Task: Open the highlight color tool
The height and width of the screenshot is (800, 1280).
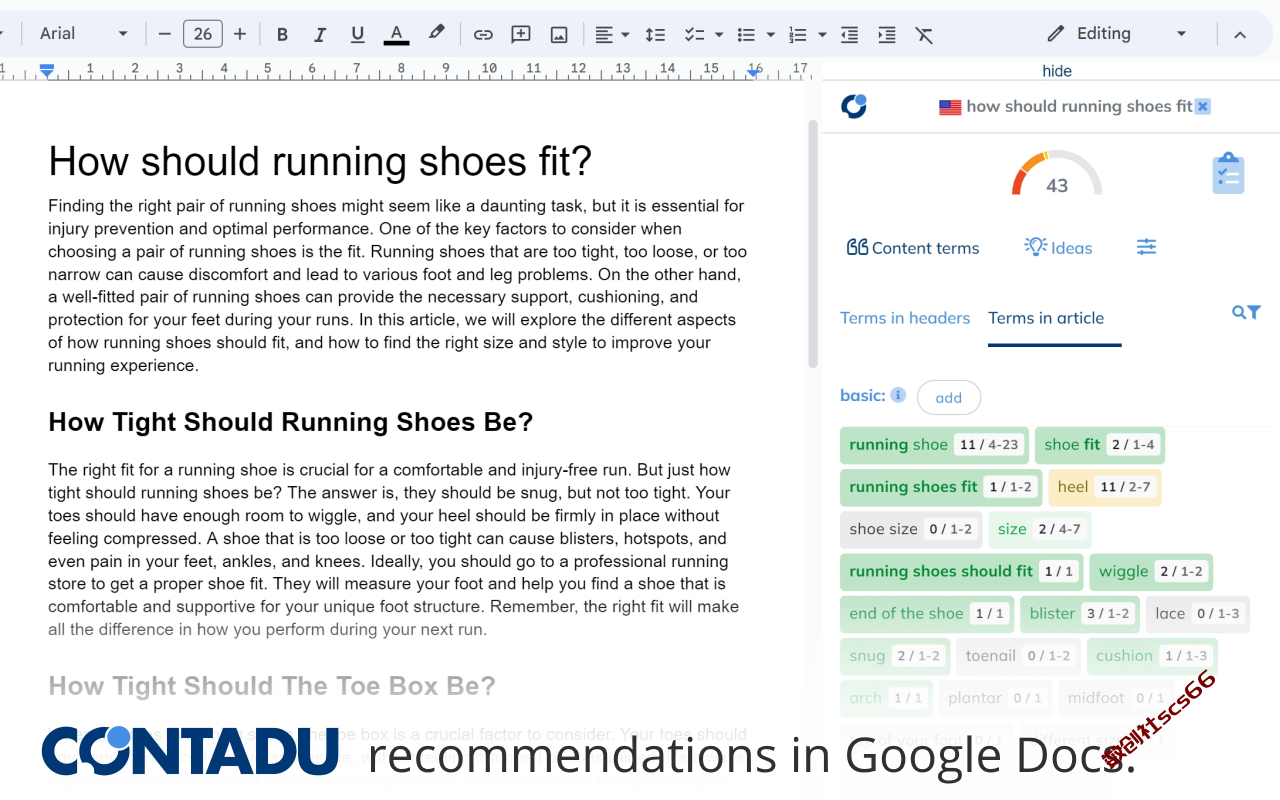Action: (436, 35)
